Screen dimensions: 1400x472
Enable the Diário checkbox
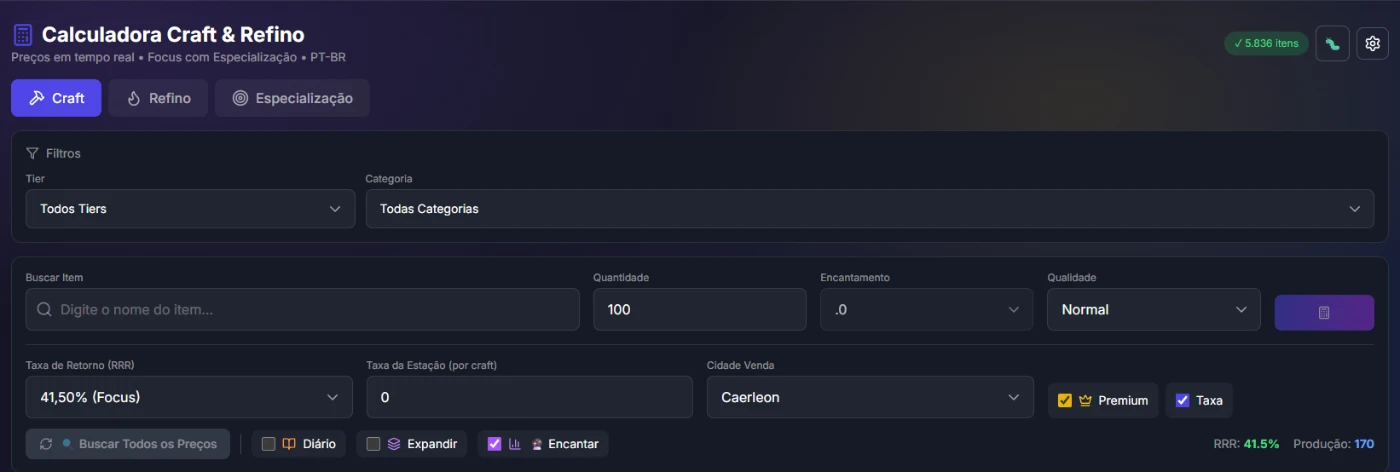[268, 444]
